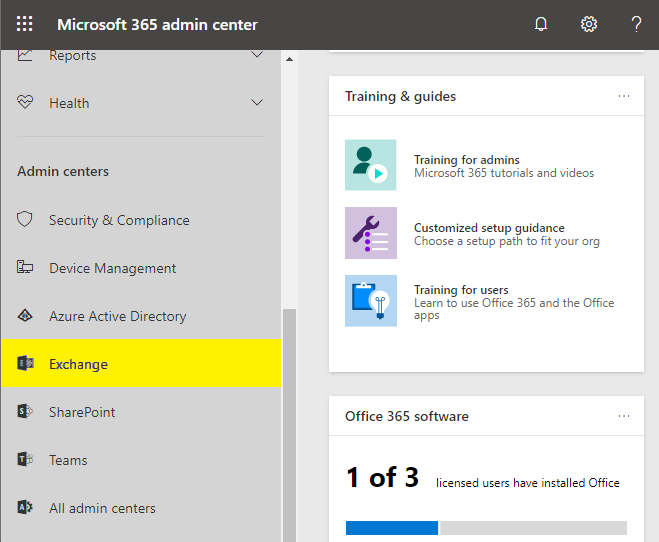
Task: Open the settings gear icon
Action: coord(589,24)
